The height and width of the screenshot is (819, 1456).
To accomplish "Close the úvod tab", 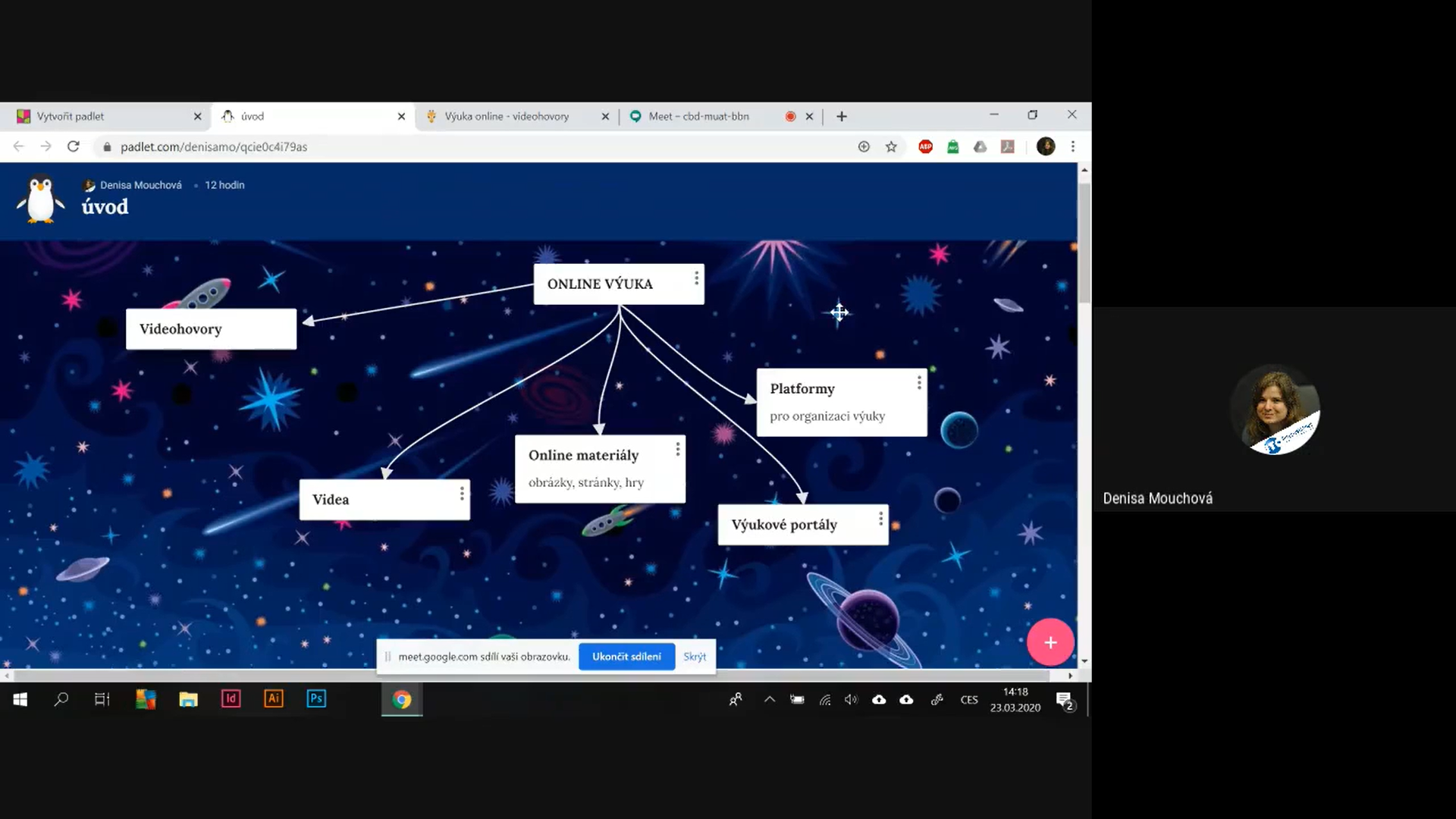I will pos(401,117).
